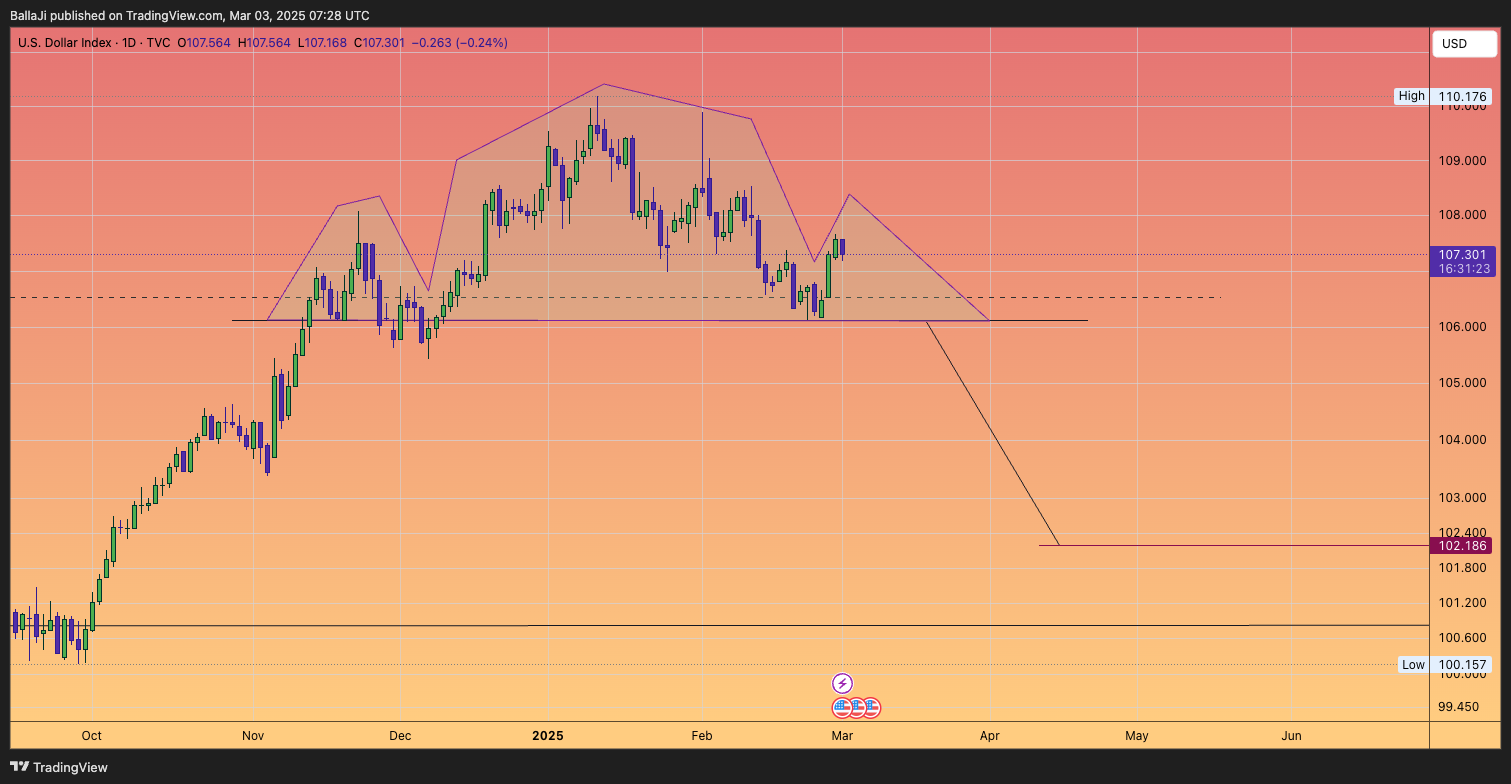This screenshot has height=784, width=1511.
Task: Click the 106.000 price axis label
Action: click(1461, 328)
